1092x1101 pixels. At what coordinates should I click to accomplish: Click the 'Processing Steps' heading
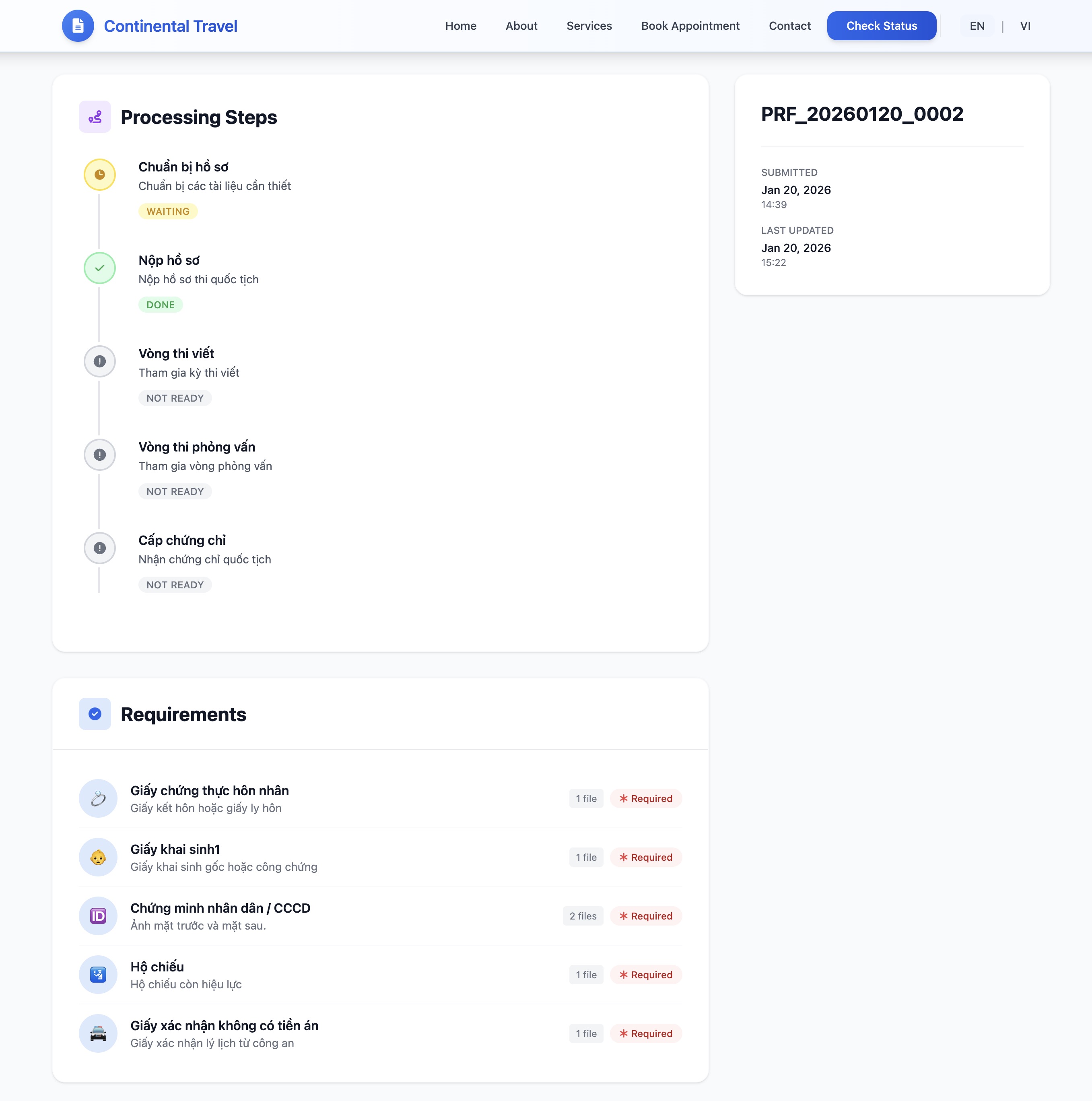click(x=199, y=117)
